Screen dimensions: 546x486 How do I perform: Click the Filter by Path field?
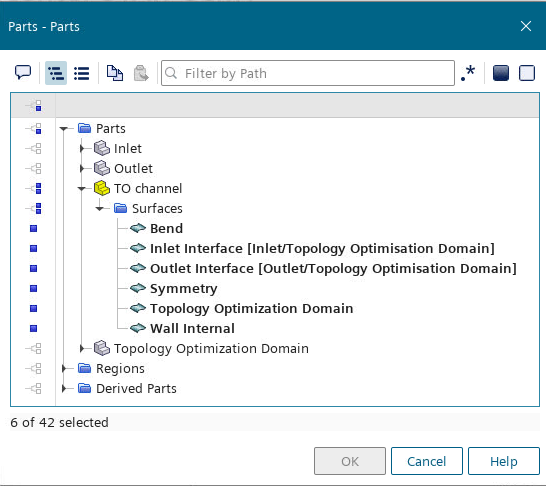(x=308, y=73)
